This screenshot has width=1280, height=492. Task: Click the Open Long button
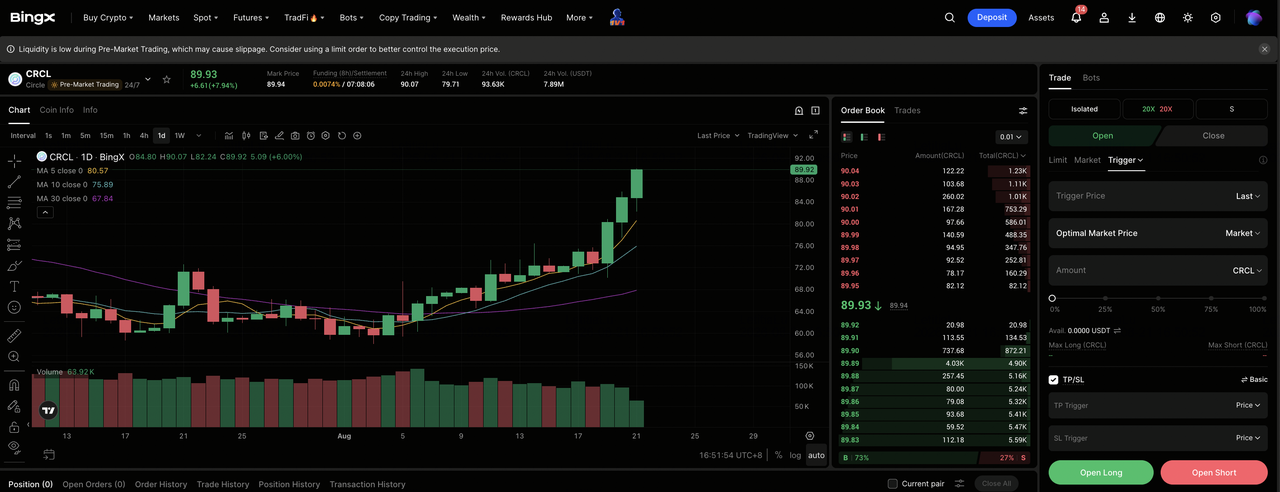click(x=1101, y=472)
